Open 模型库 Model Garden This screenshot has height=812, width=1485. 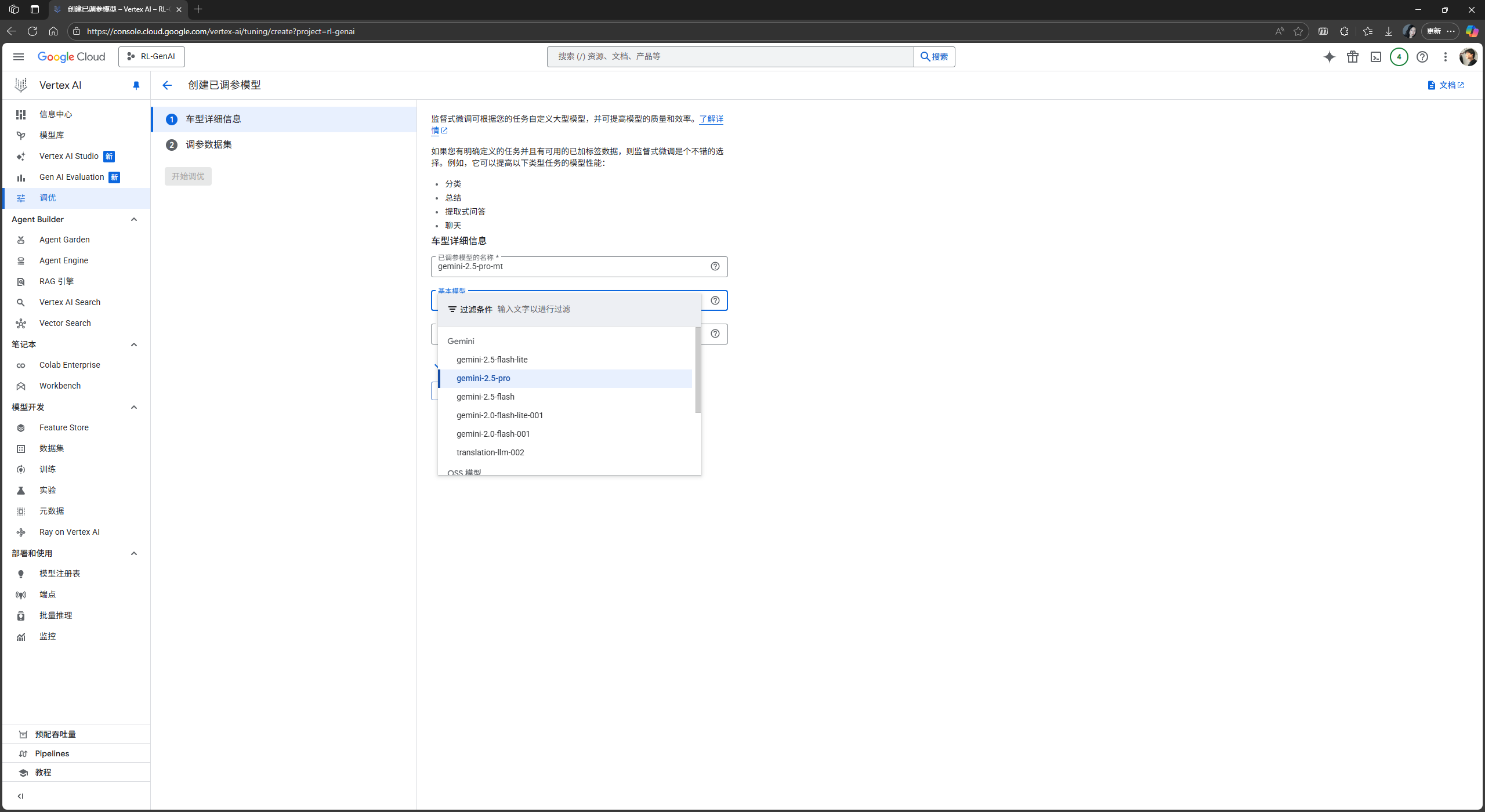point(77,135)
